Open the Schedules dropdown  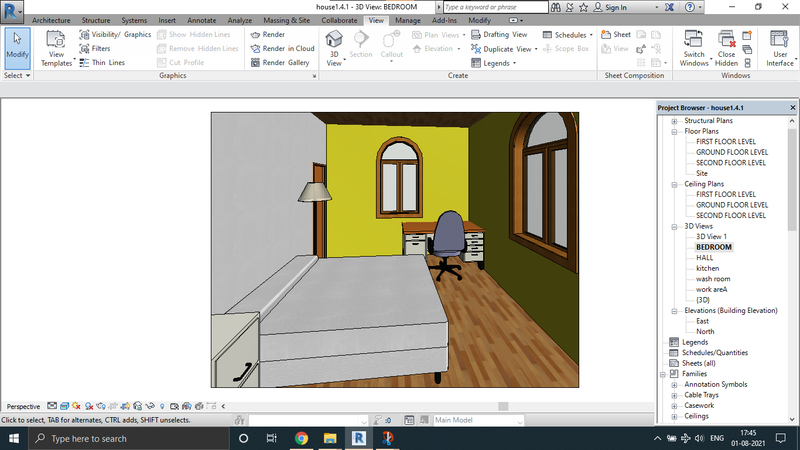[567, 35]
